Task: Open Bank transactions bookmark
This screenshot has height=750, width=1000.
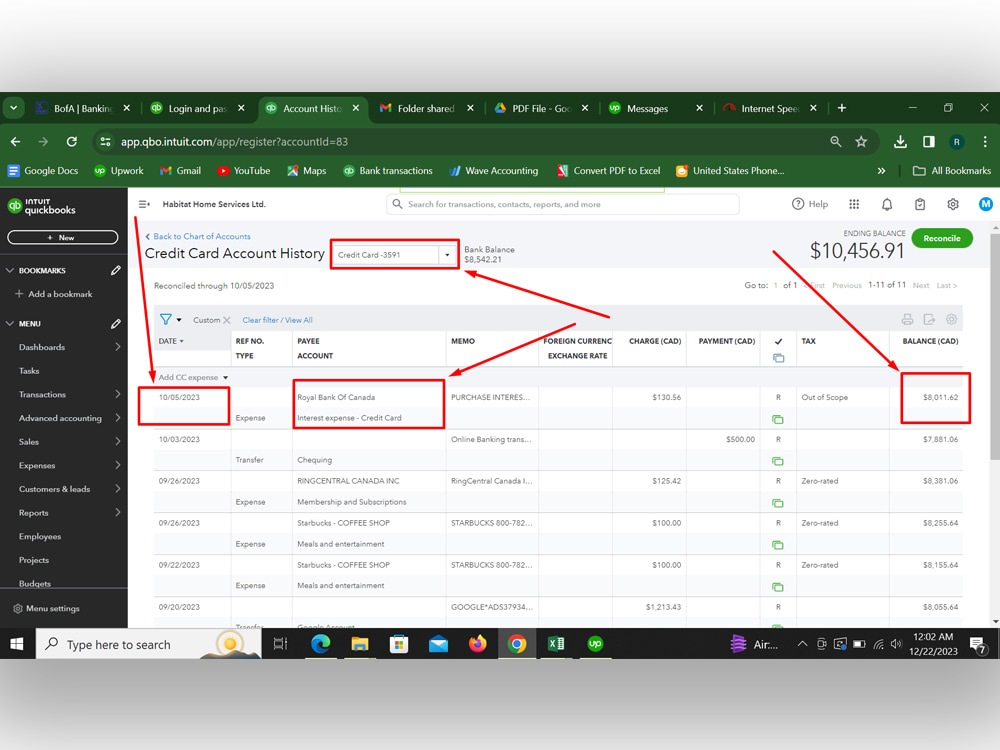Action: [x=388, y=171]
